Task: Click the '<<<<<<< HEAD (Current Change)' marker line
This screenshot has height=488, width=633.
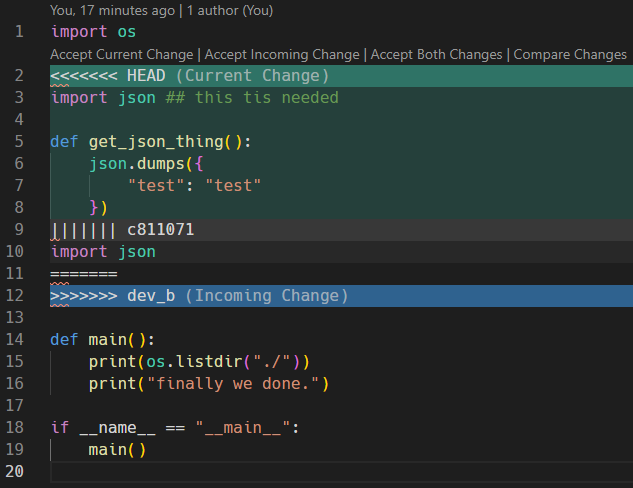Action: [x=342, y=76]
